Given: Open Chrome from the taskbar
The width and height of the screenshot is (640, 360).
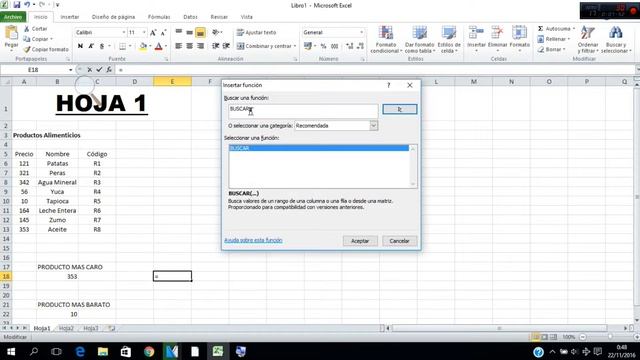Looking at the screenshot, I should pos(149,351).
